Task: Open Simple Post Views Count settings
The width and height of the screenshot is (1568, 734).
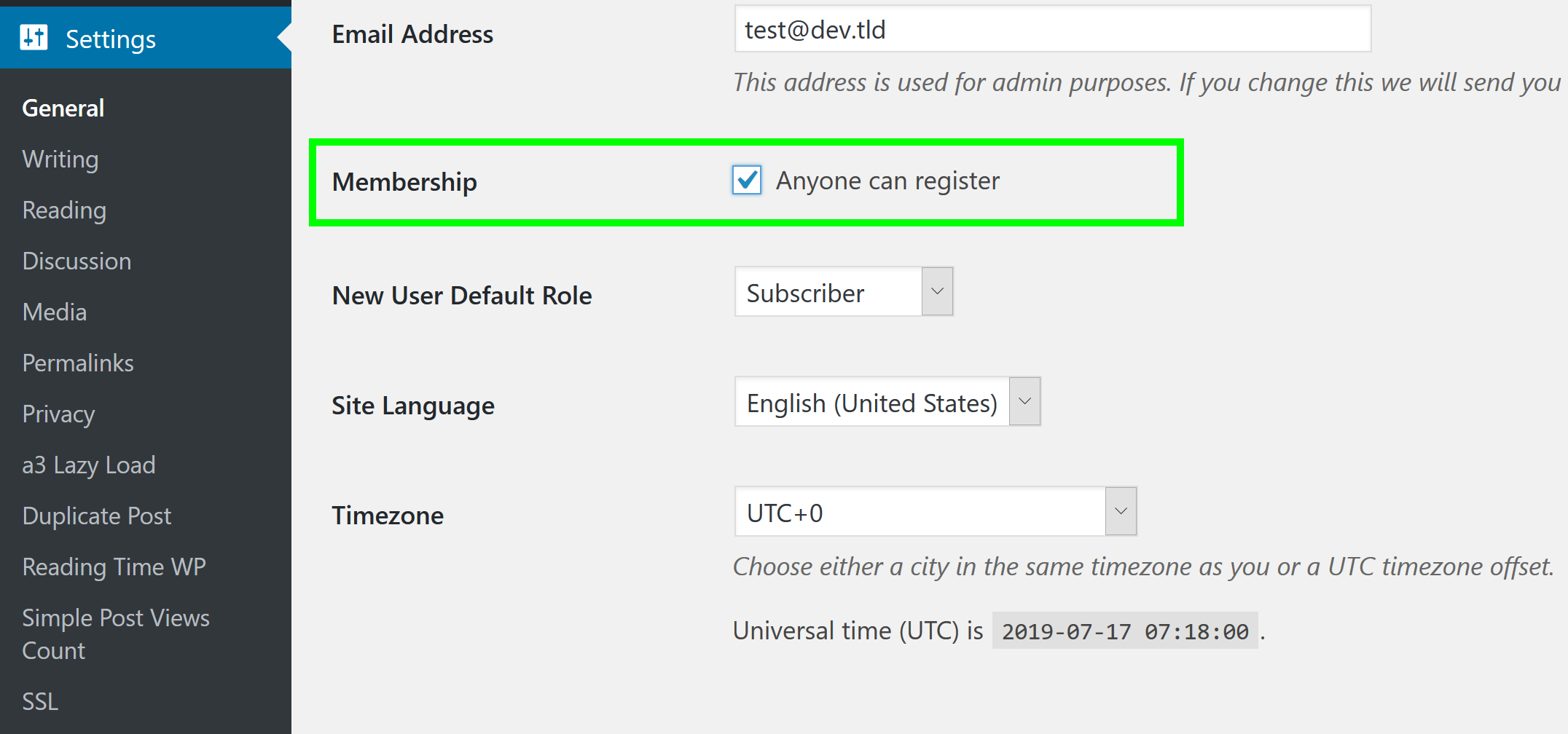Action: [x=115, y=634]
